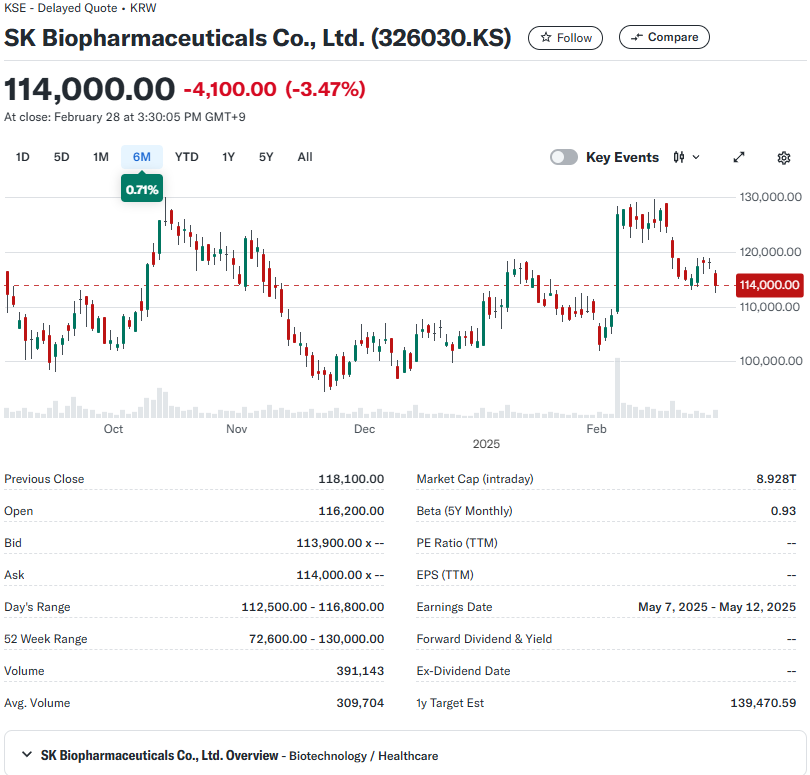
Task: Click the 114,000.00 current price label on chart
Action: (769, 285)
